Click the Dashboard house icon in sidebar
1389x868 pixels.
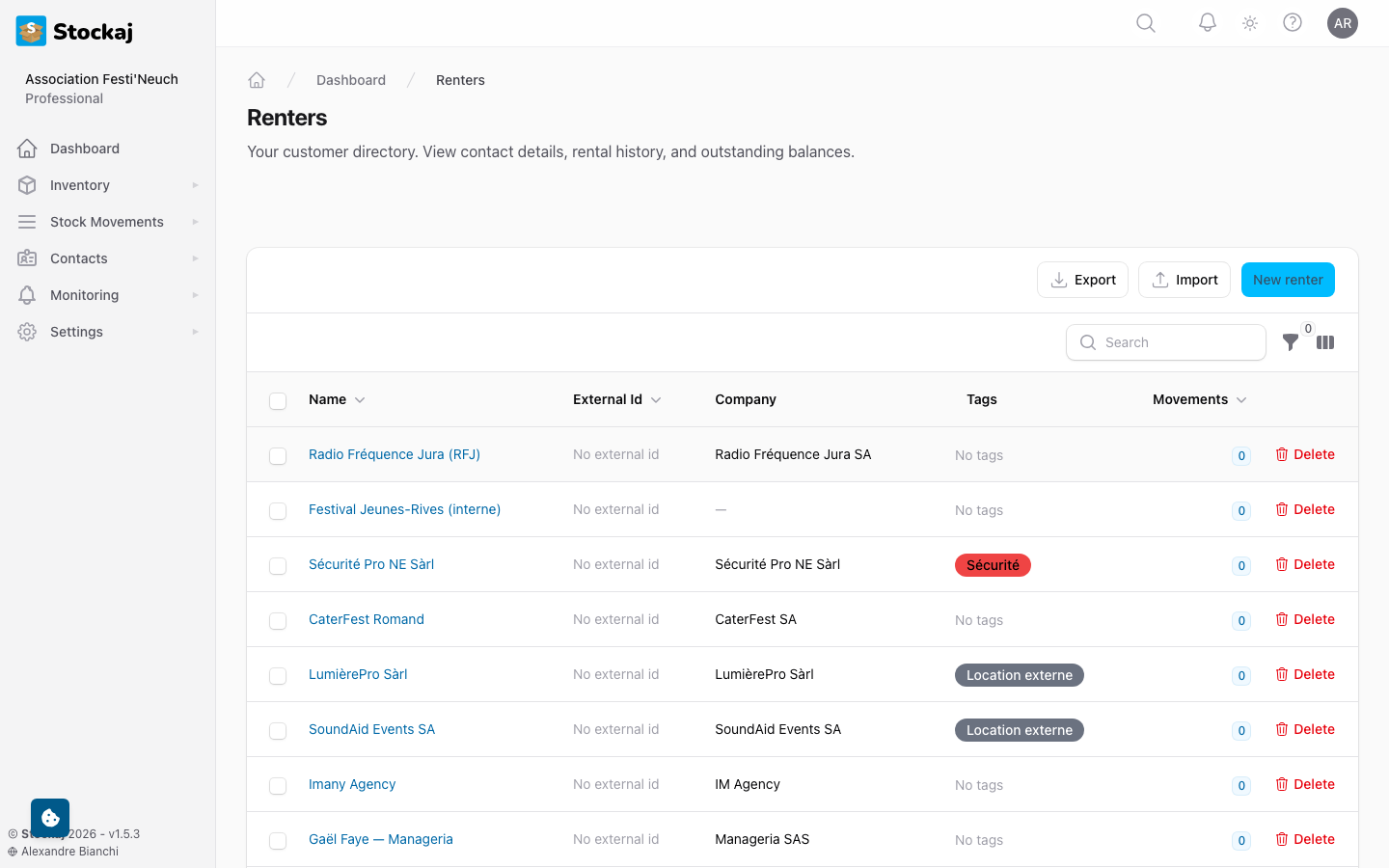(27, 149)
